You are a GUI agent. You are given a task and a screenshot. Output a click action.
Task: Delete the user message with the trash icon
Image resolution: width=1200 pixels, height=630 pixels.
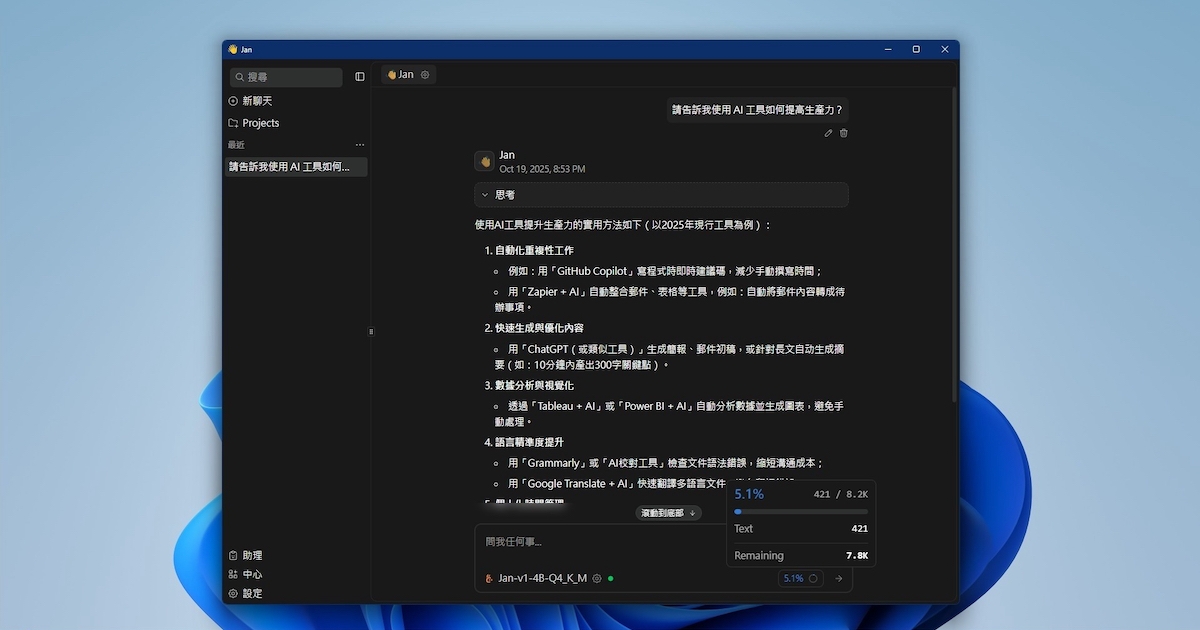(x=843, y=133)
